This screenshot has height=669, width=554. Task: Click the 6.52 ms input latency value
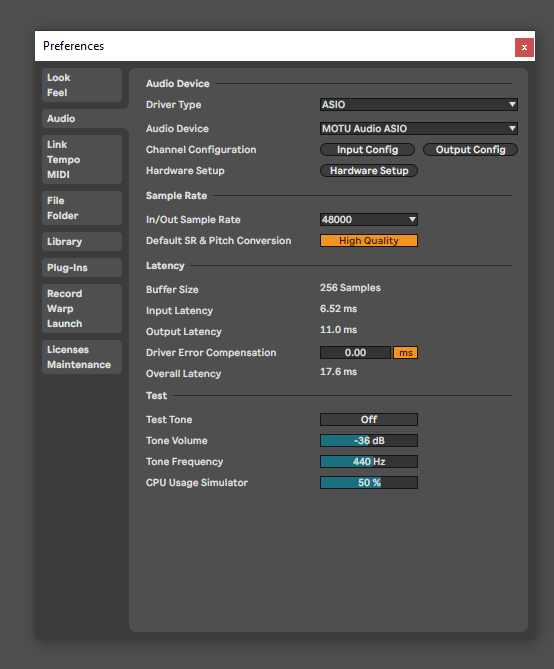(338, 309)
